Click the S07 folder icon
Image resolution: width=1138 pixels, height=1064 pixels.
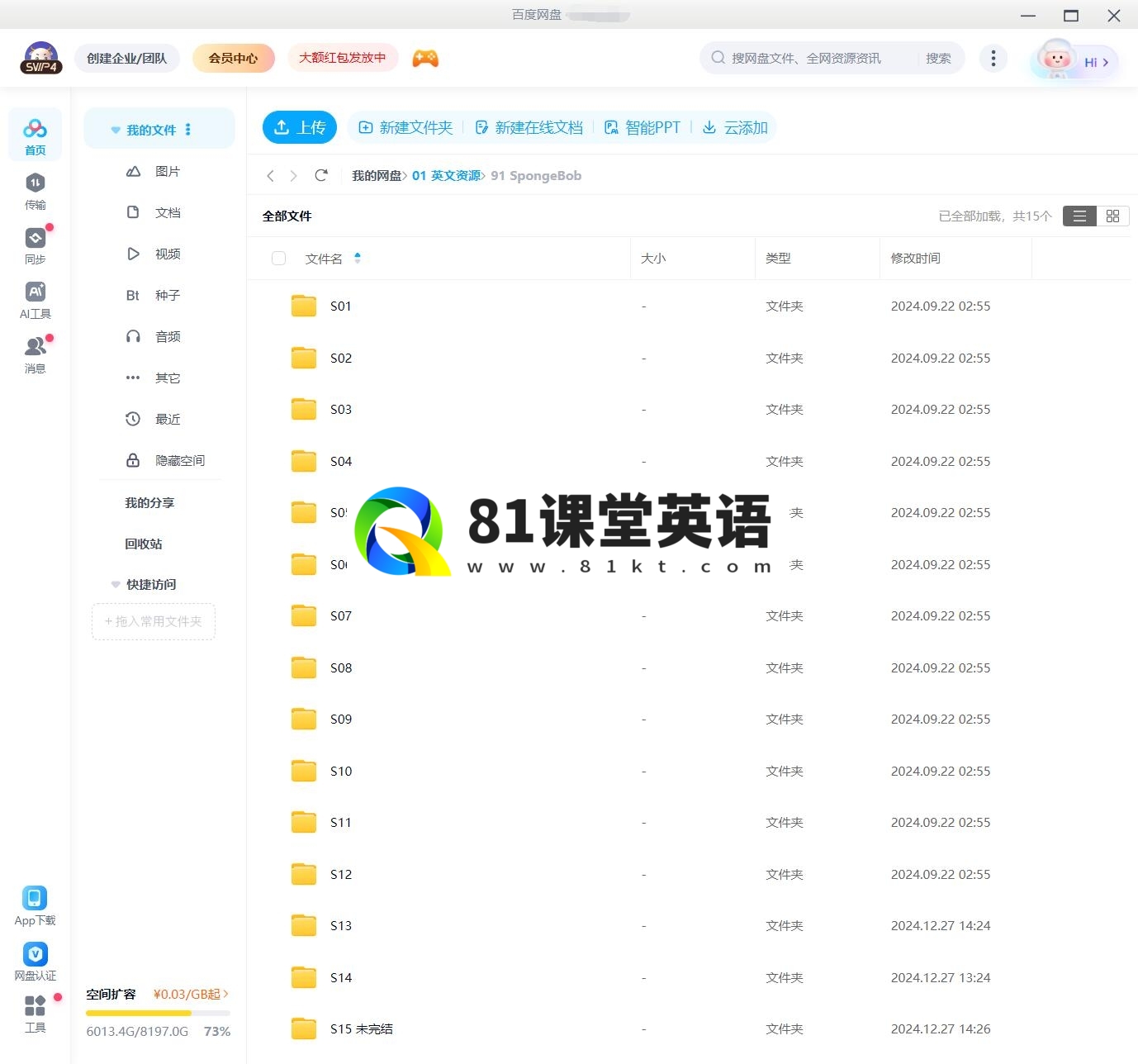pyautogui.click(x=304, y=615)
